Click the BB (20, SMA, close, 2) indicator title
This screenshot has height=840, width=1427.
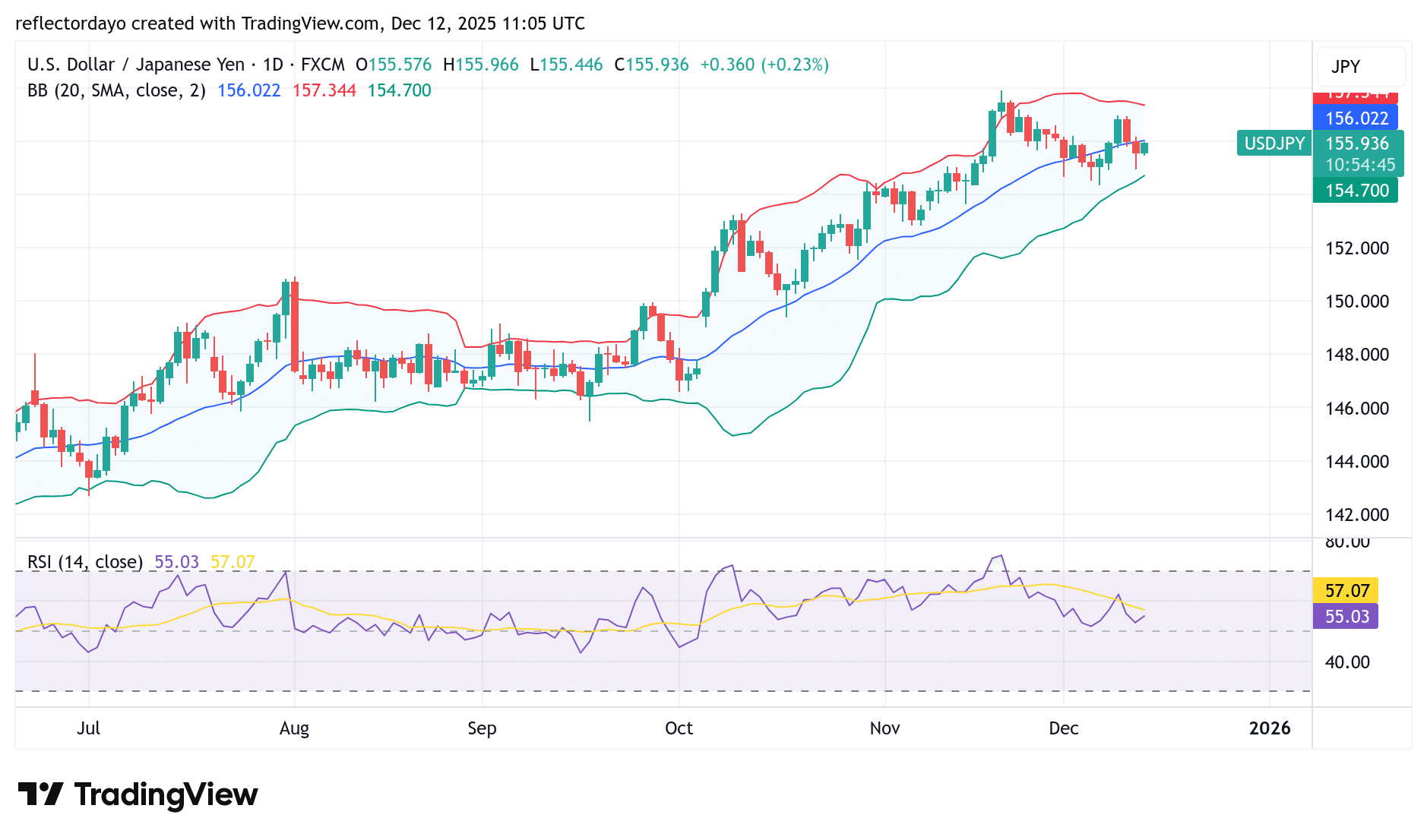[114, 90]
